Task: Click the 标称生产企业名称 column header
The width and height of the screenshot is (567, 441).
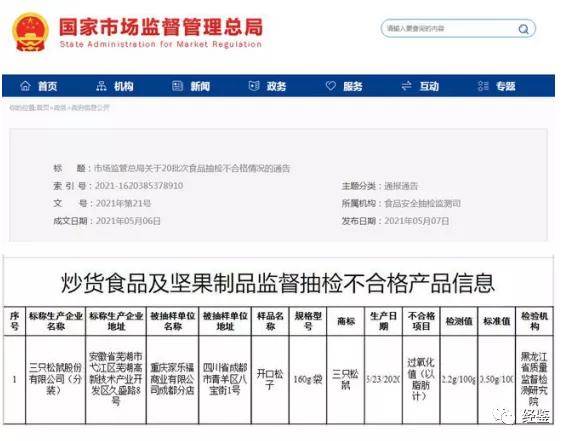Action: [56, 321]
